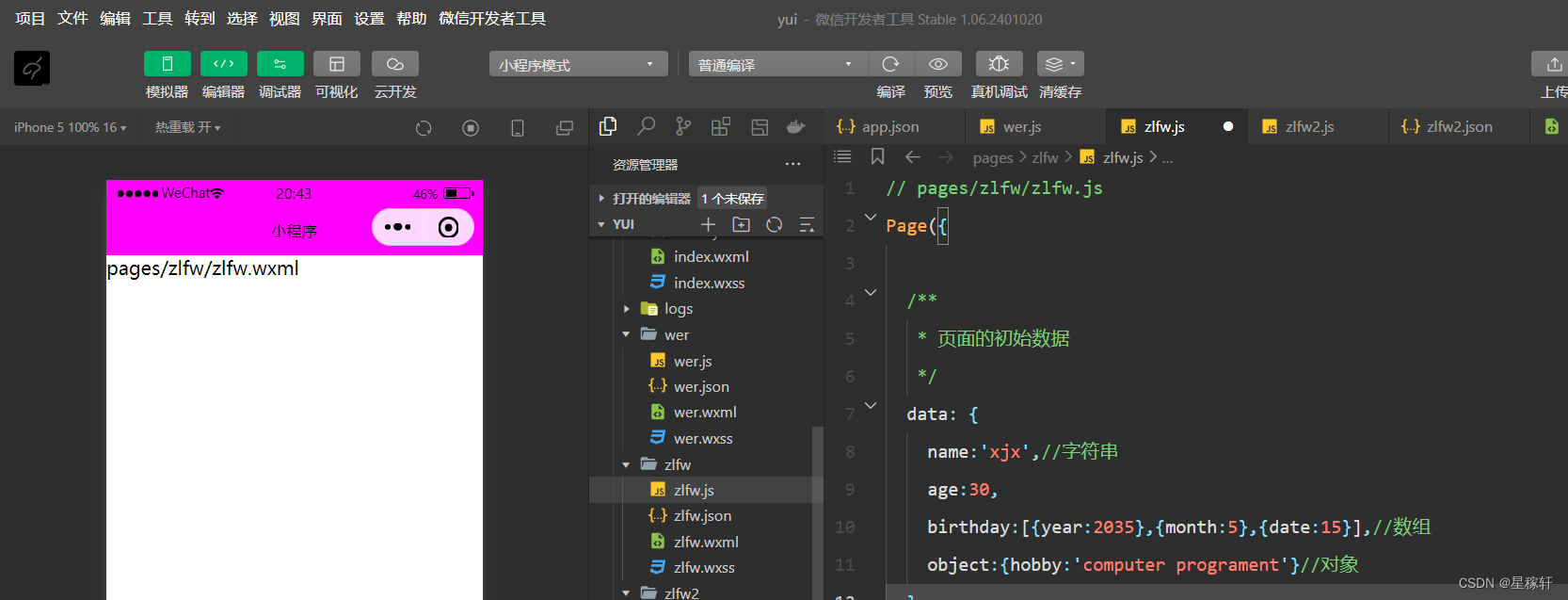Viewport: 1568px width, 600px height.
Task: Switch to the zlfw2.json editor tab
Action: 1460,126
